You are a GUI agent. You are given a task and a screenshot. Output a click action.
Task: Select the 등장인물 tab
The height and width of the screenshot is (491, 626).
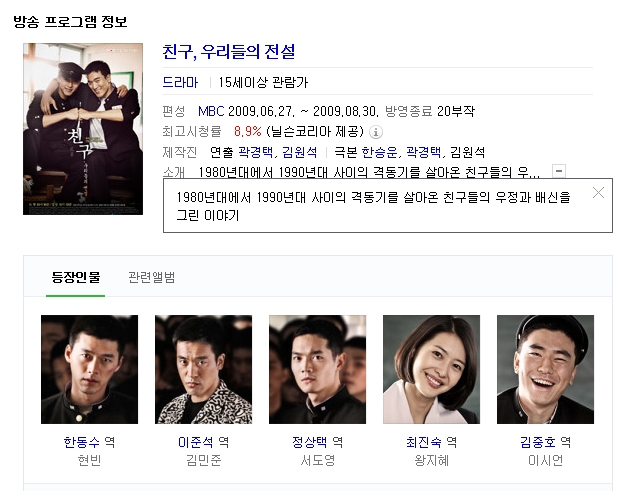75,277
